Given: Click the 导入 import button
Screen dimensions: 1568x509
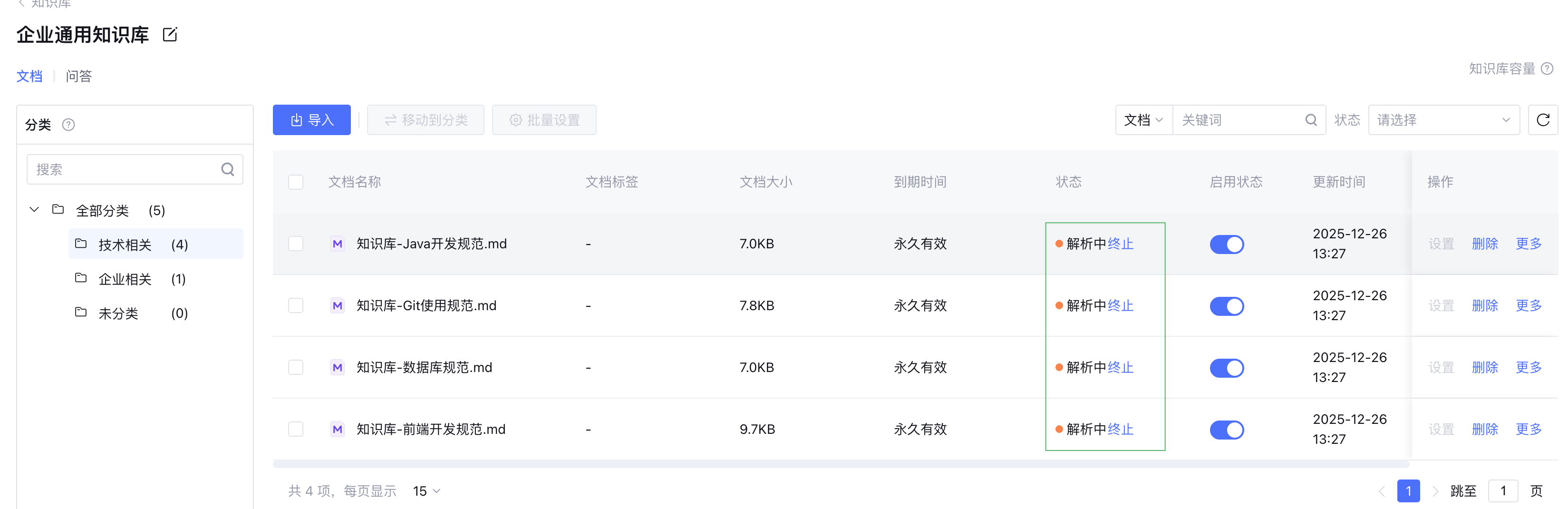Looking at the screenshot, I should [311, 120].
